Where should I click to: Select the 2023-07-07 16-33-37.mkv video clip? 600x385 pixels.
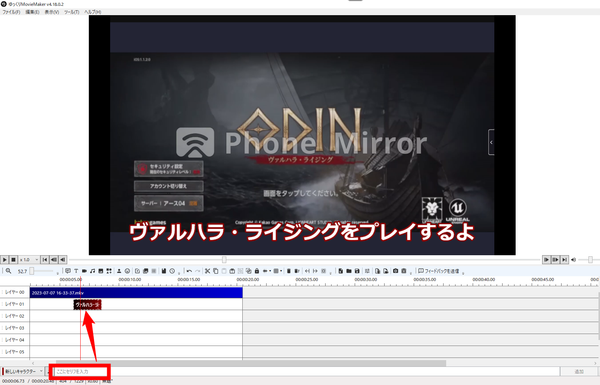136,293
